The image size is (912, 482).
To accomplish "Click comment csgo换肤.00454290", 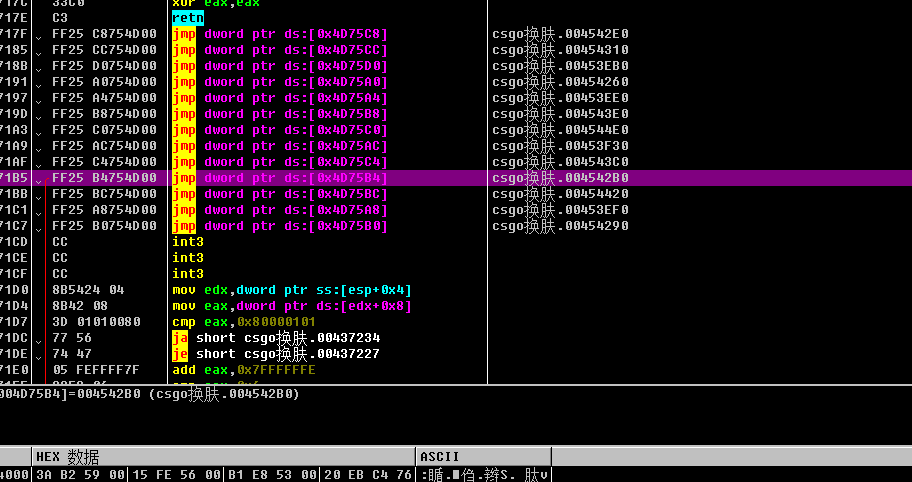I will (x=560, y=226).
